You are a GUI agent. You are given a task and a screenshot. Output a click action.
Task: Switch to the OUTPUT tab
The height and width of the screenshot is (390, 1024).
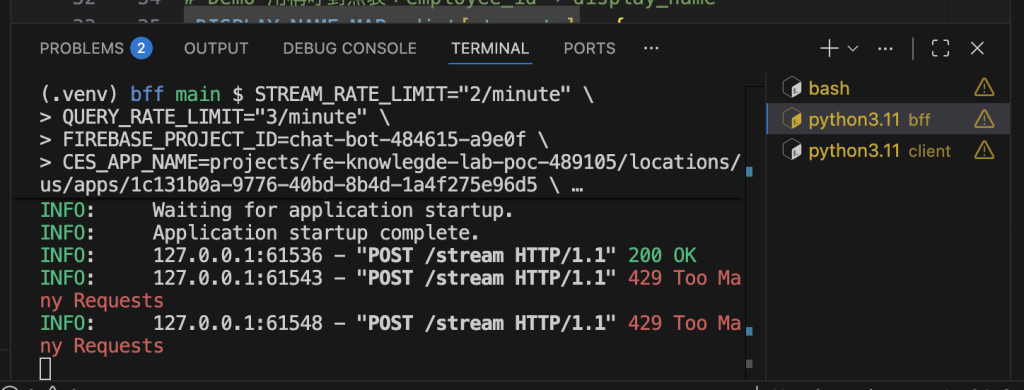[216, 48]
